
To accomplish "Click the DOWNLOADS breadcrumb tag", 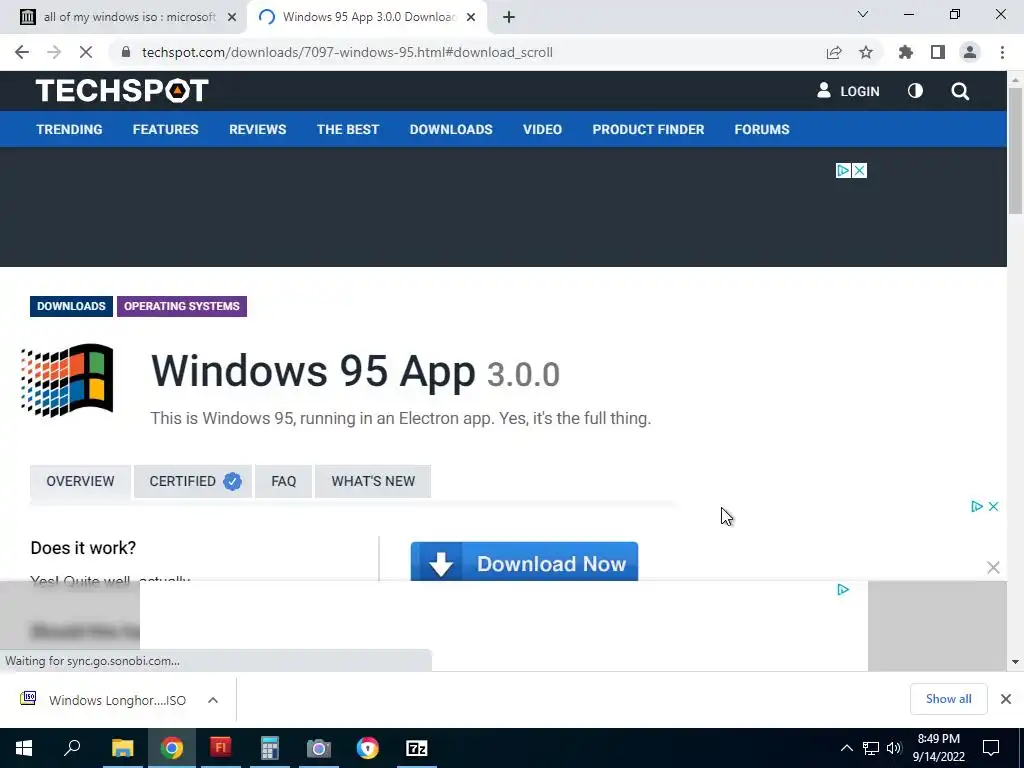I will coord(71,306).
